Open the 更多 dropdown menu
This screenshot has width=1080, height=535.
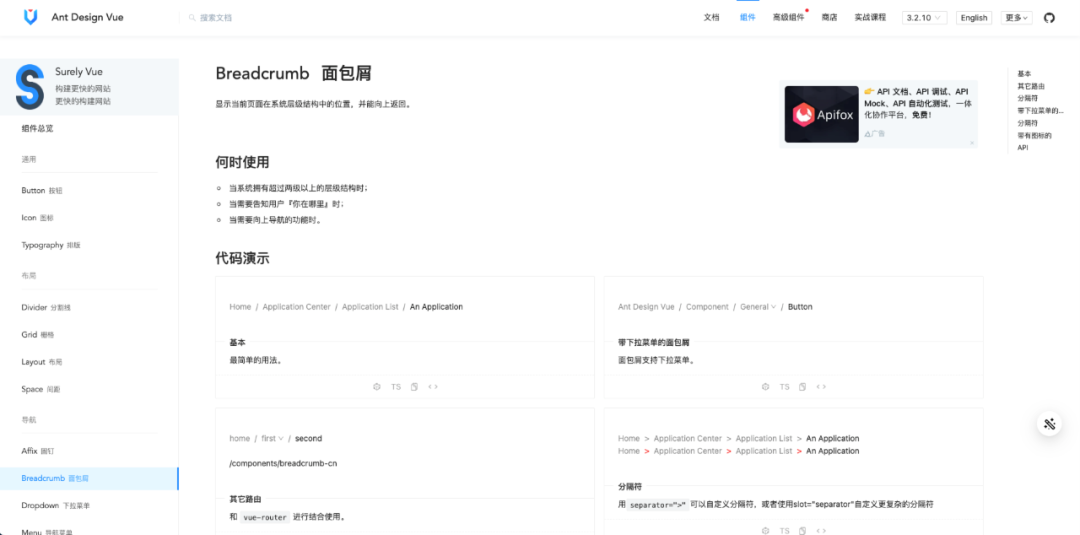pos(1017,18)
